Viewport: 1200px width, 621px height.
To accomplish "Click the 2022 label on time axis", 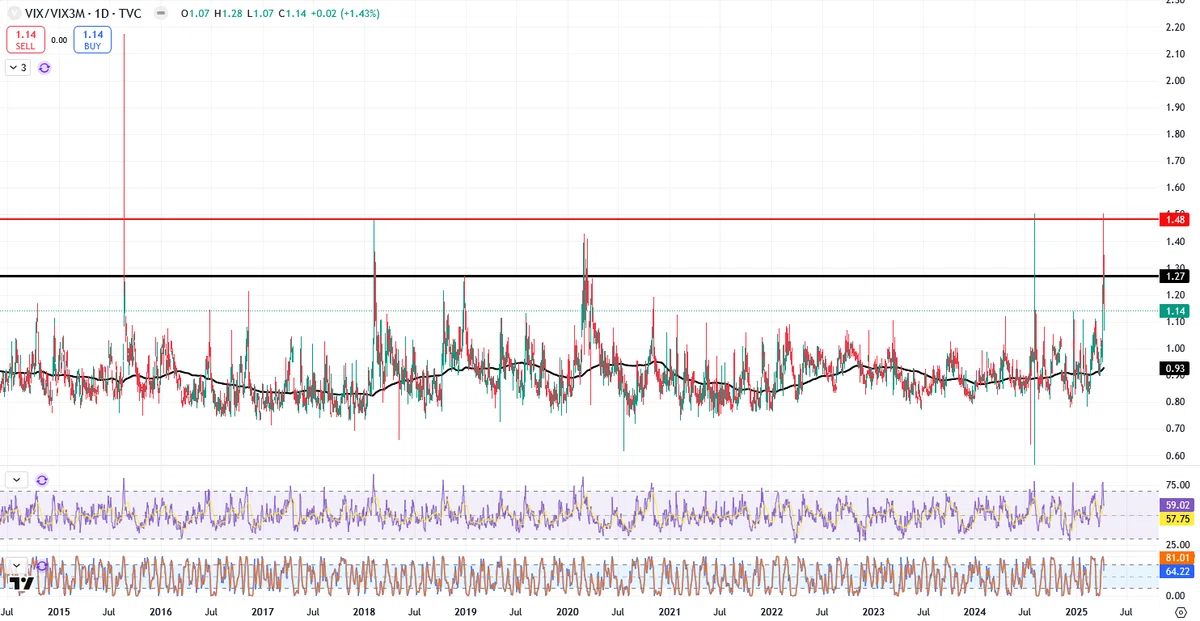I will coord(771,611).
